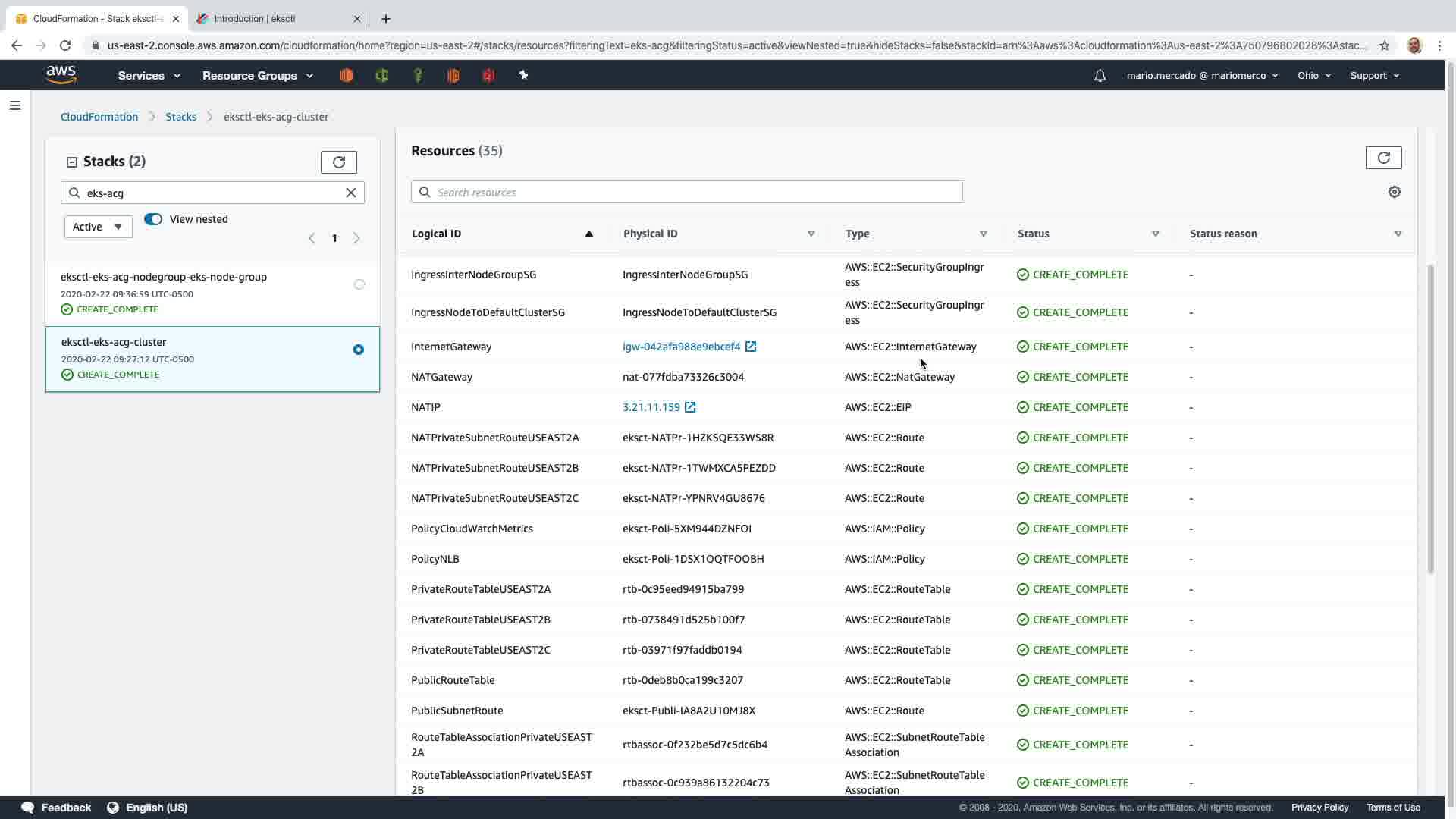Click the Stacks panel refresh button
The height and width of the screenshot is (819, 1456).
coord(338,162)
